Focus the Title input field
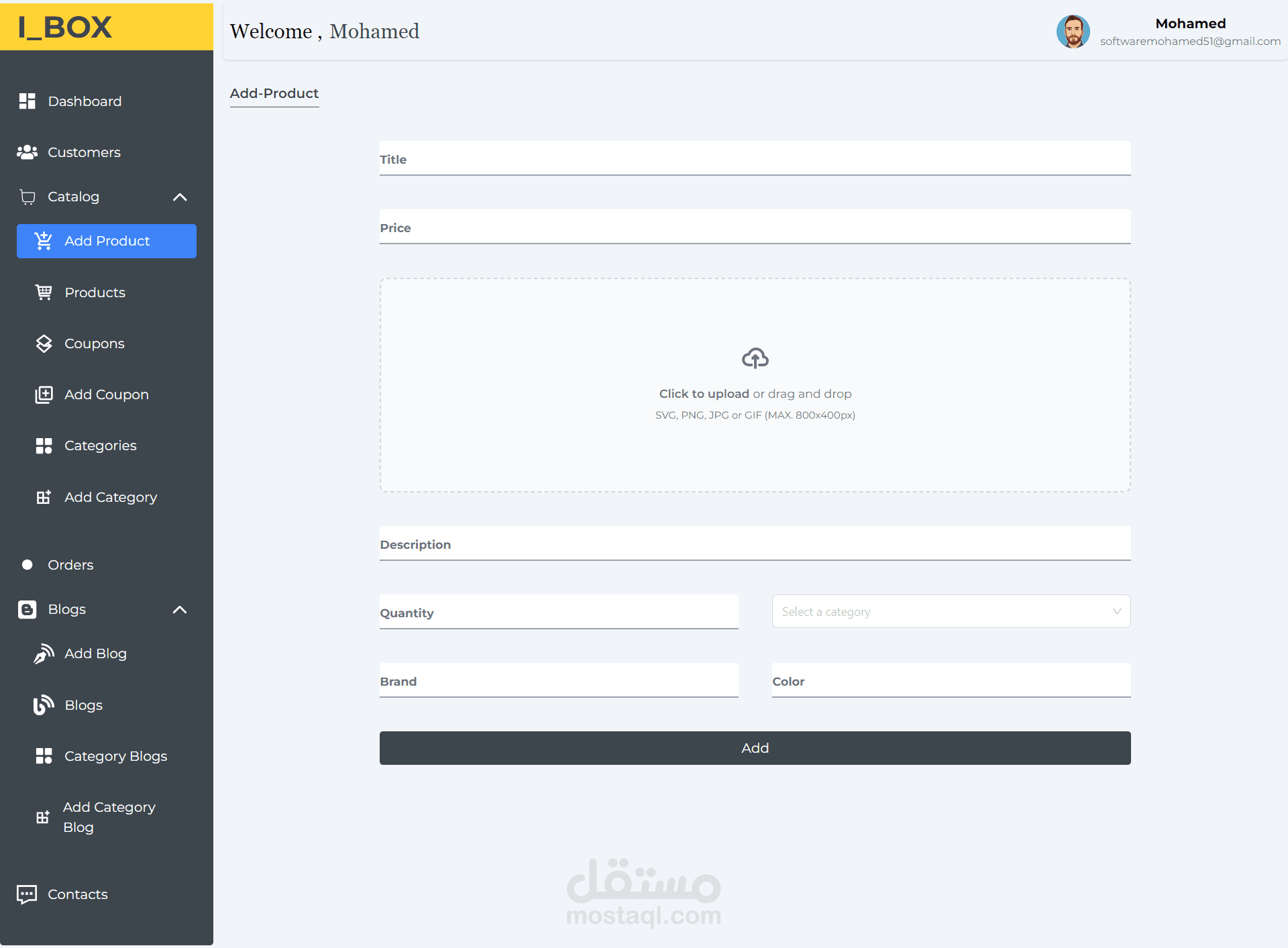1288x948 pixels. (755, 159)
